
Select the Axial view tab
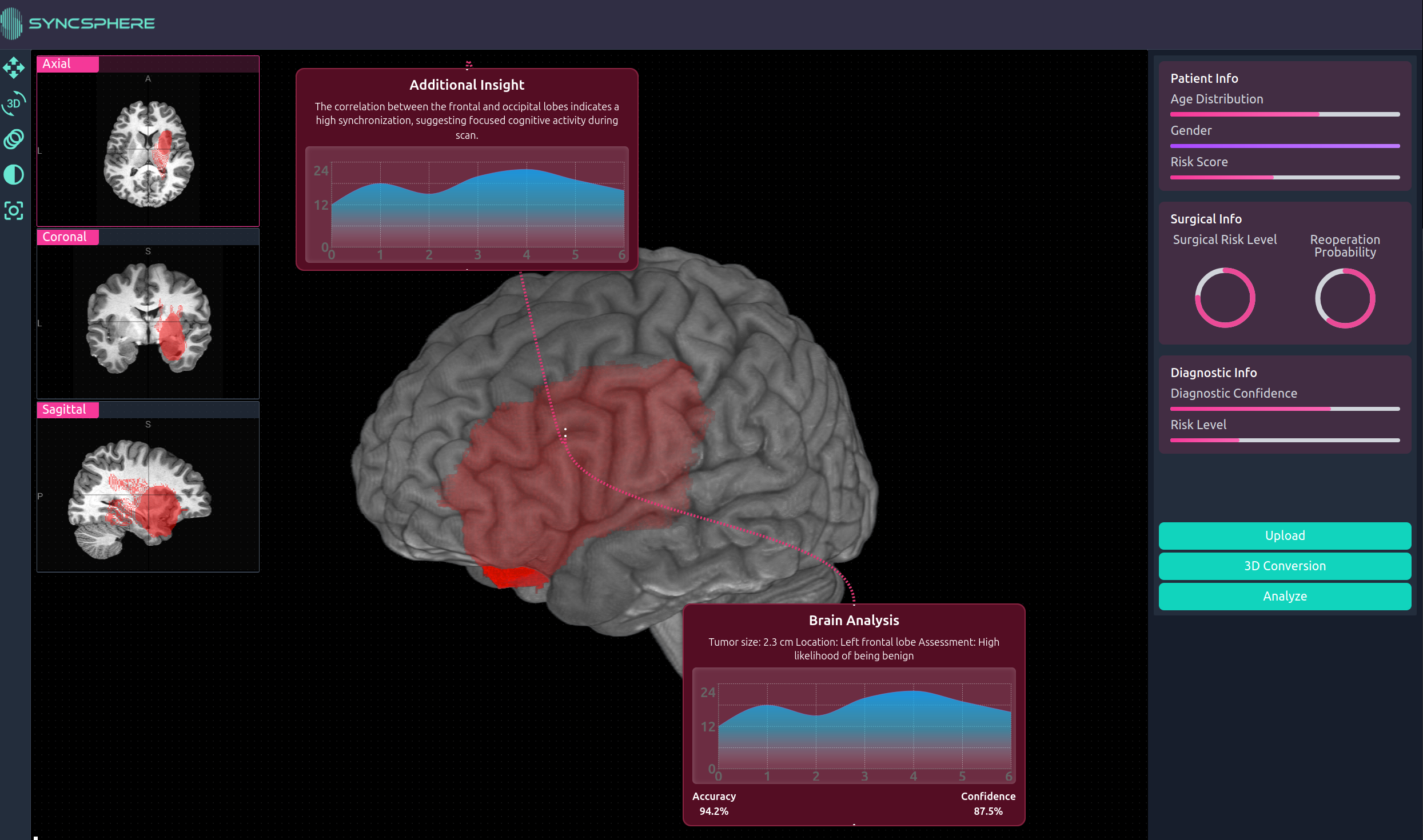coord(67,64)
